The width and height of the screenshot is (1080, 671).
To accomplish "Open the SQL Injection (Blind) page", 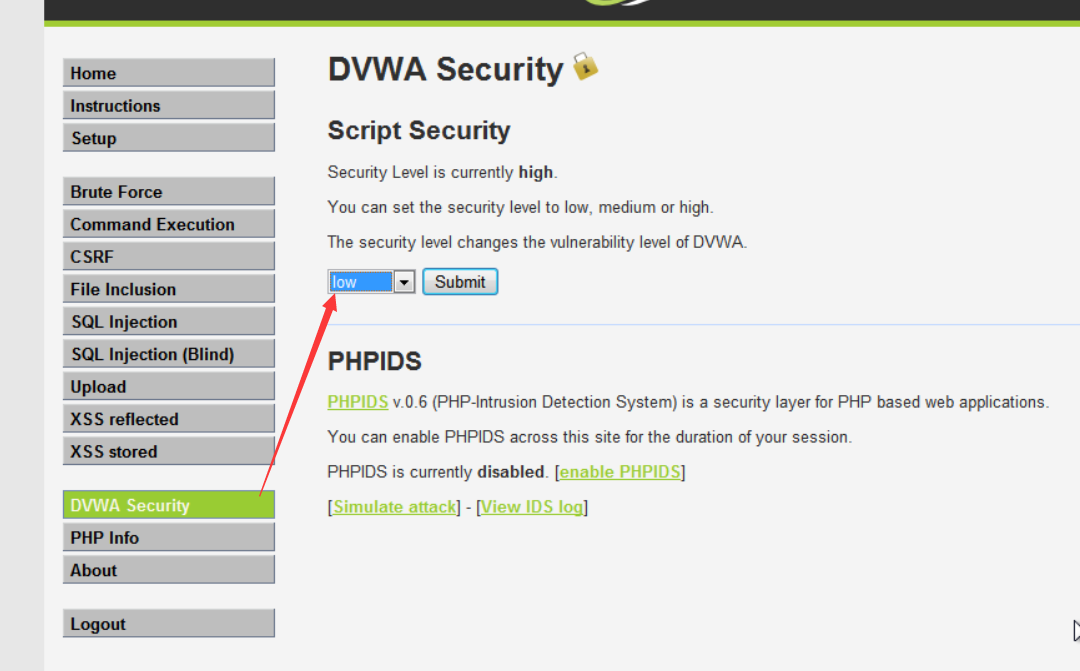I will coord(168,354).
